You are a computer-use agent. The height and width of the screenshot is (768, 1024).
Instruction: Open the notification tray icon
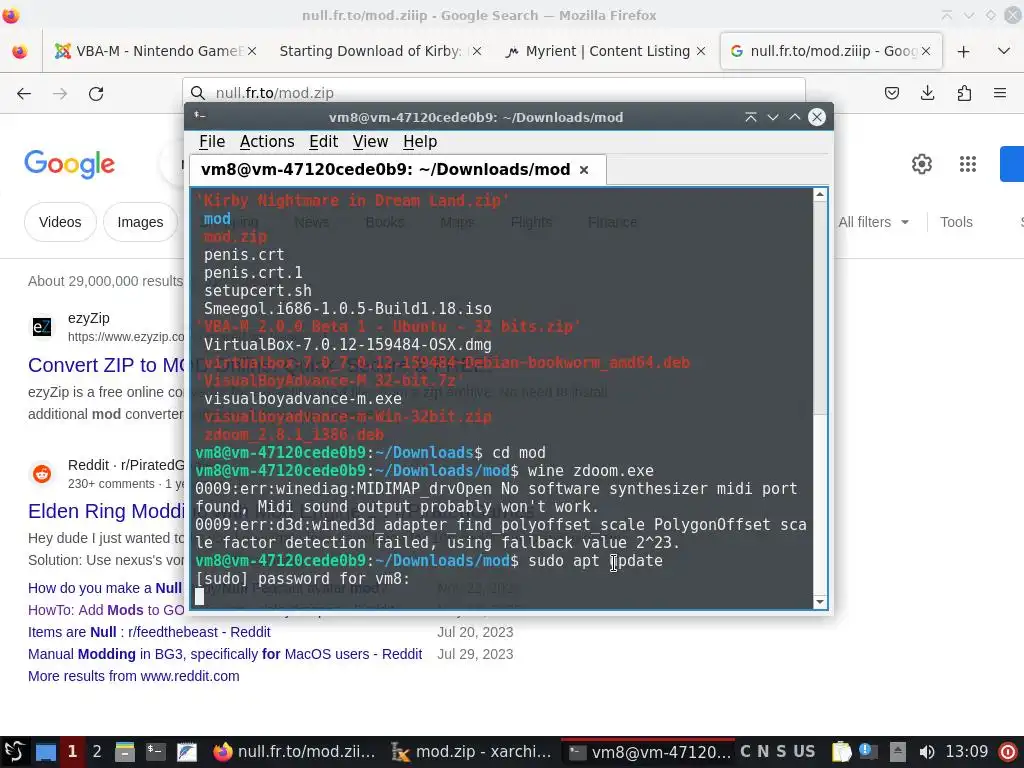[869, 752]
